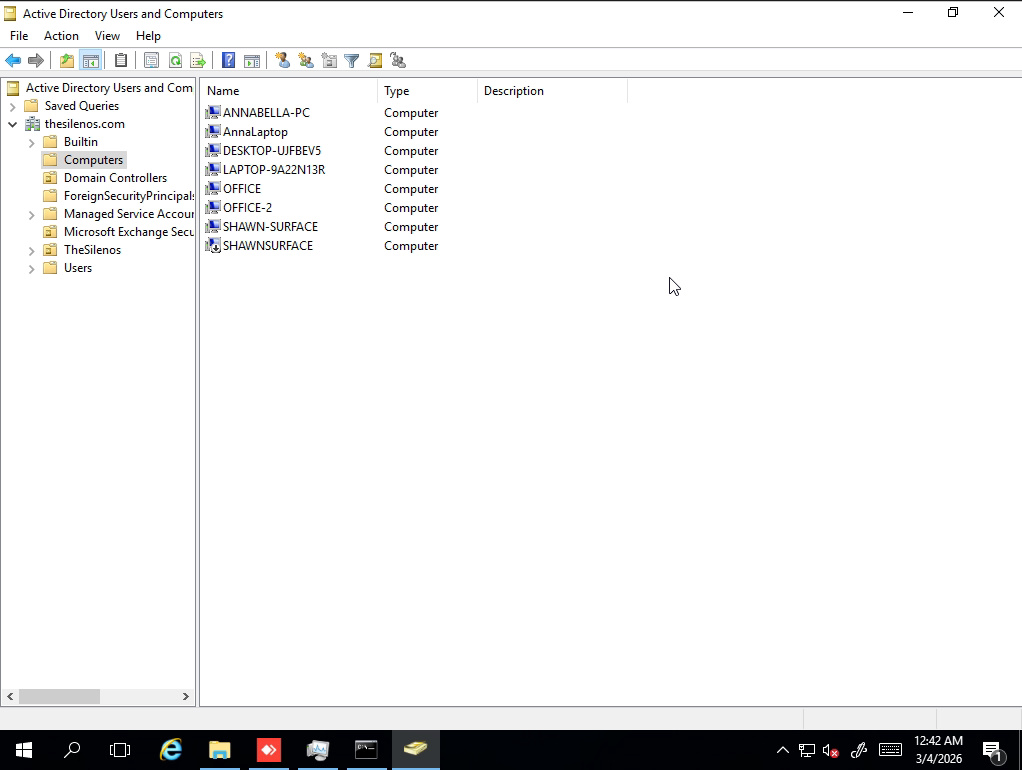1022x770 pixels.
Task: Select the LAPTOP-9A22N13R computer entry
Action: tap(274, 170)
